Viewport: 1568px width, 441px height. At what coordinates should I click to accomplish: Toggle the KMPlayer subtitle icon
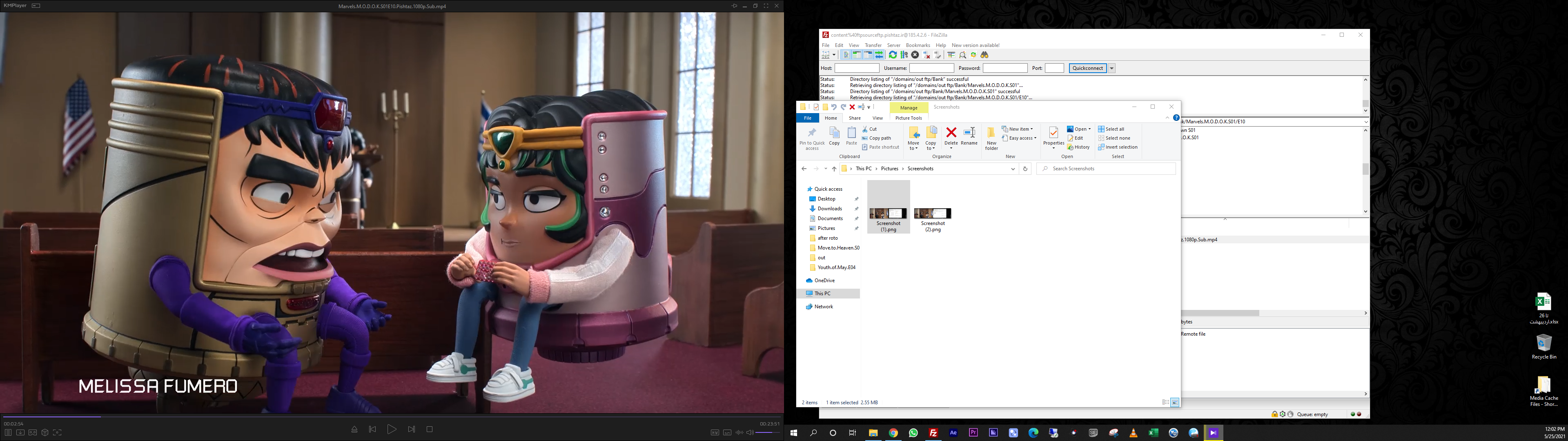[x=727, y=432]
